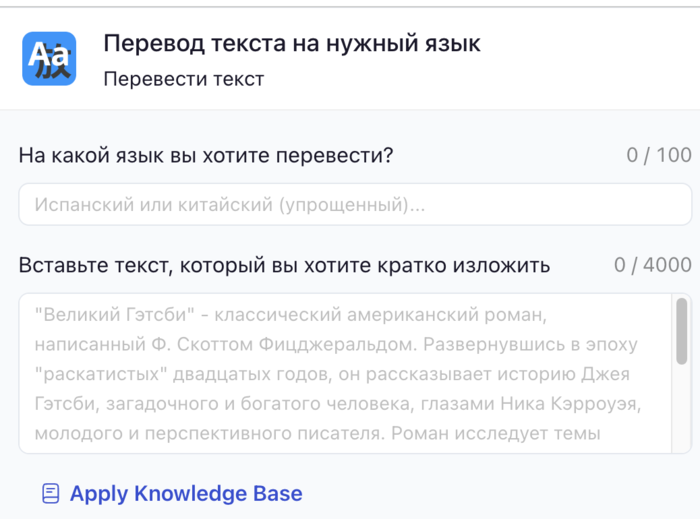Click the subtitle 'Перевести текст'
The height and width of the screenshot is (519, 700).
point(184,79)
